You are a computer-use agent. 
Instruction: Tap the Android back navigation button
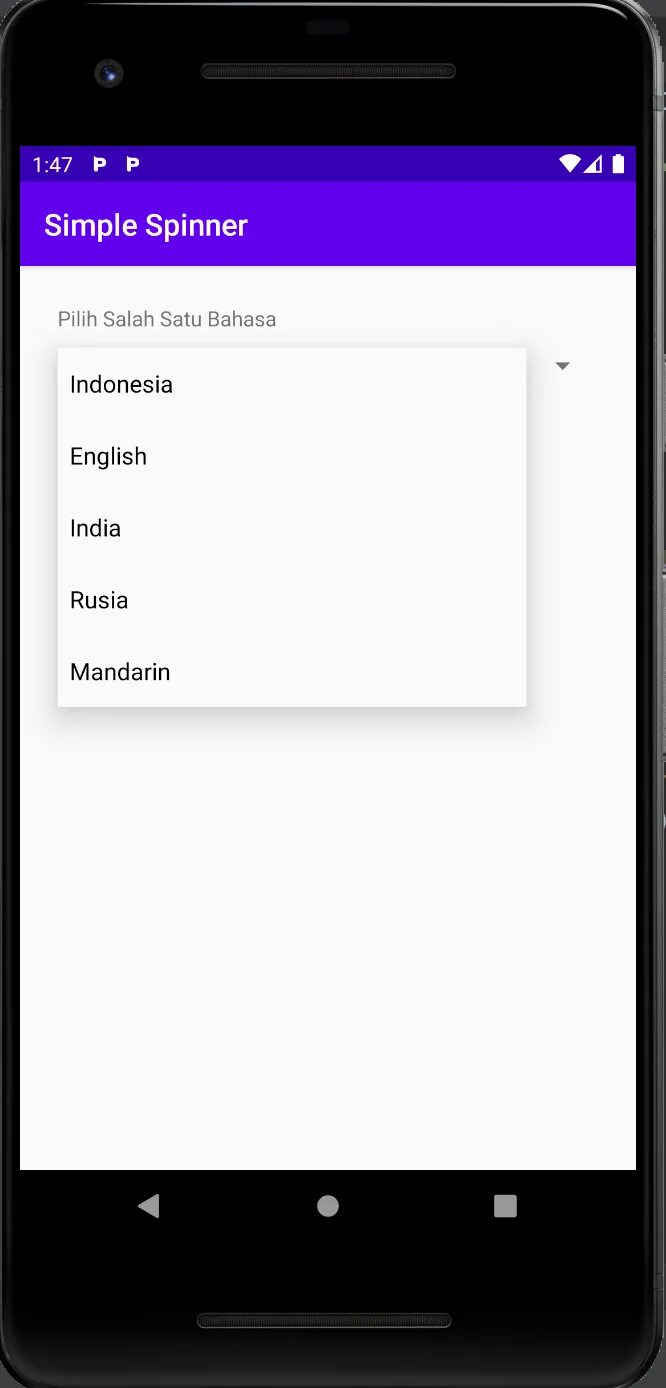pyautogui.click(x=149, y=1206)
